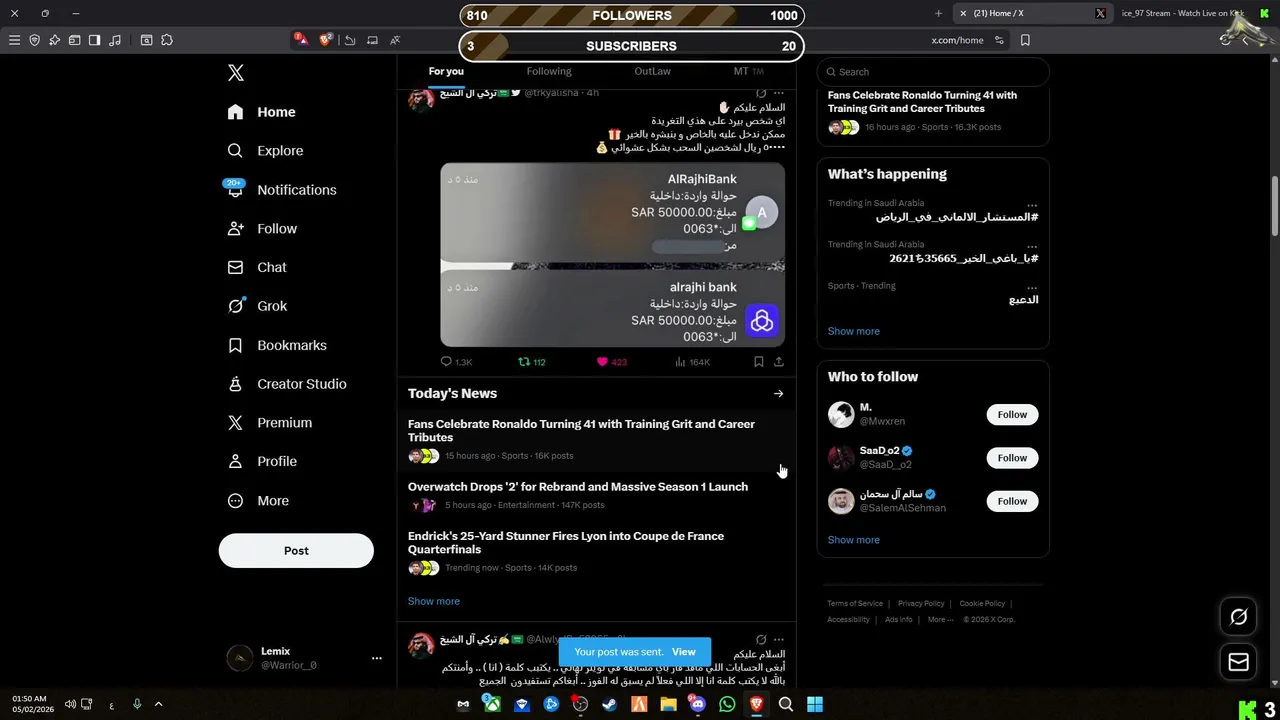Click the Home icon in the sidebar
Screen dimensions: 1280x720
point(235,112)
